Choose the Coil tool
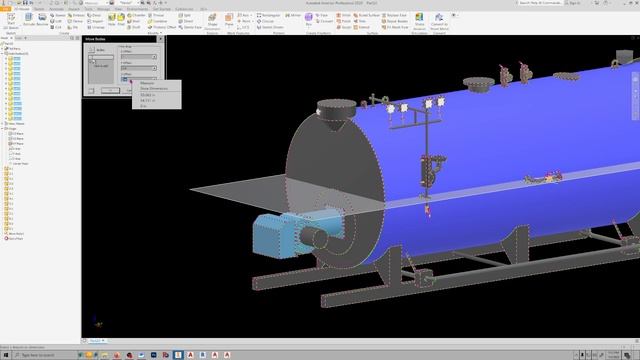The height and width of the screenshot is (360, 640). click(x=56, y=27)
